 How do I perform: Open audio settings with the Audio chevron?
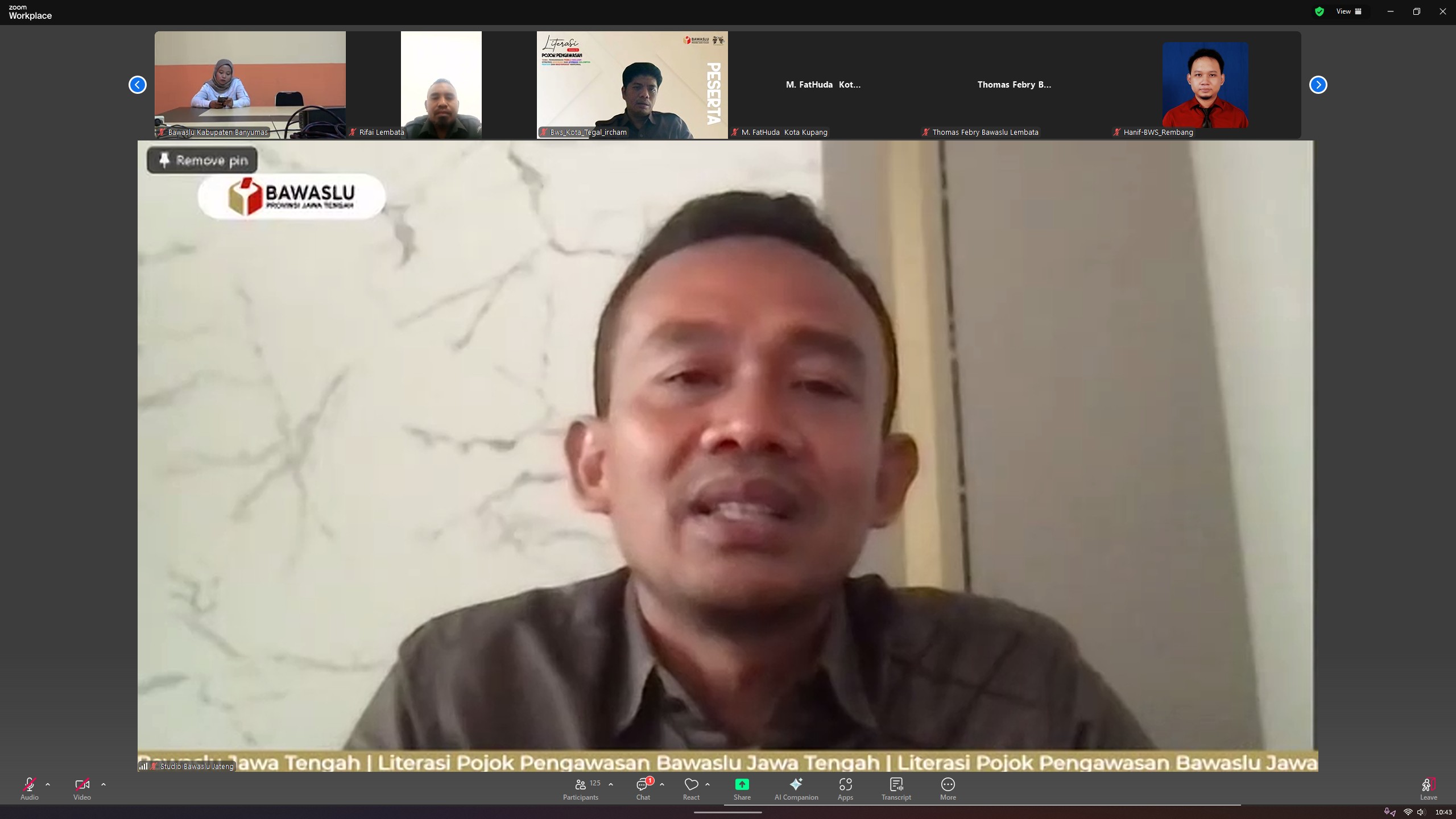point(48,784)
